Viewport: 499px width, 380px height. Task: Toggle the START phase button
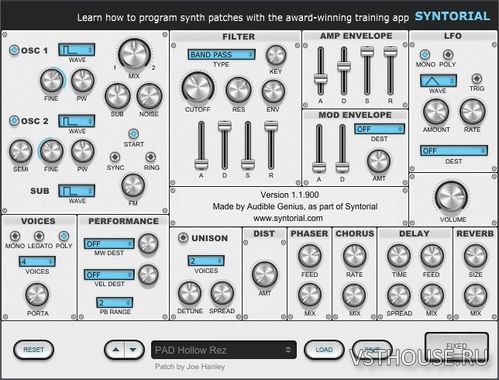click(133, 134)
